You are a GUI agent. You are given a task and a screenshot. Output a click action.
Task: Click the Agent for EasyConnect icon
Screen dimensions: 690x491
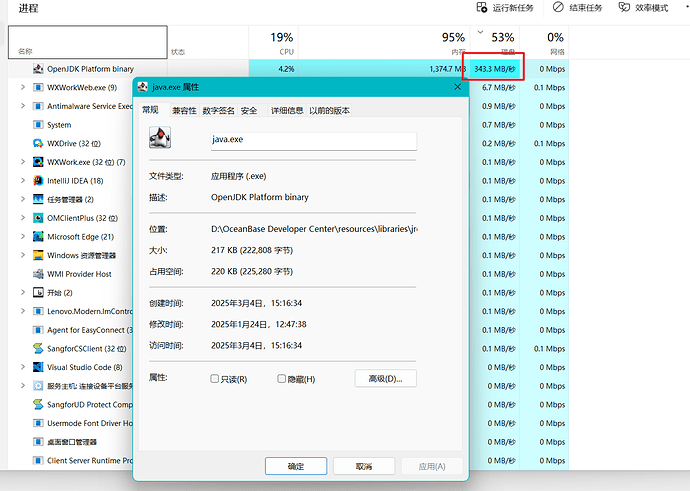[38, 330]
